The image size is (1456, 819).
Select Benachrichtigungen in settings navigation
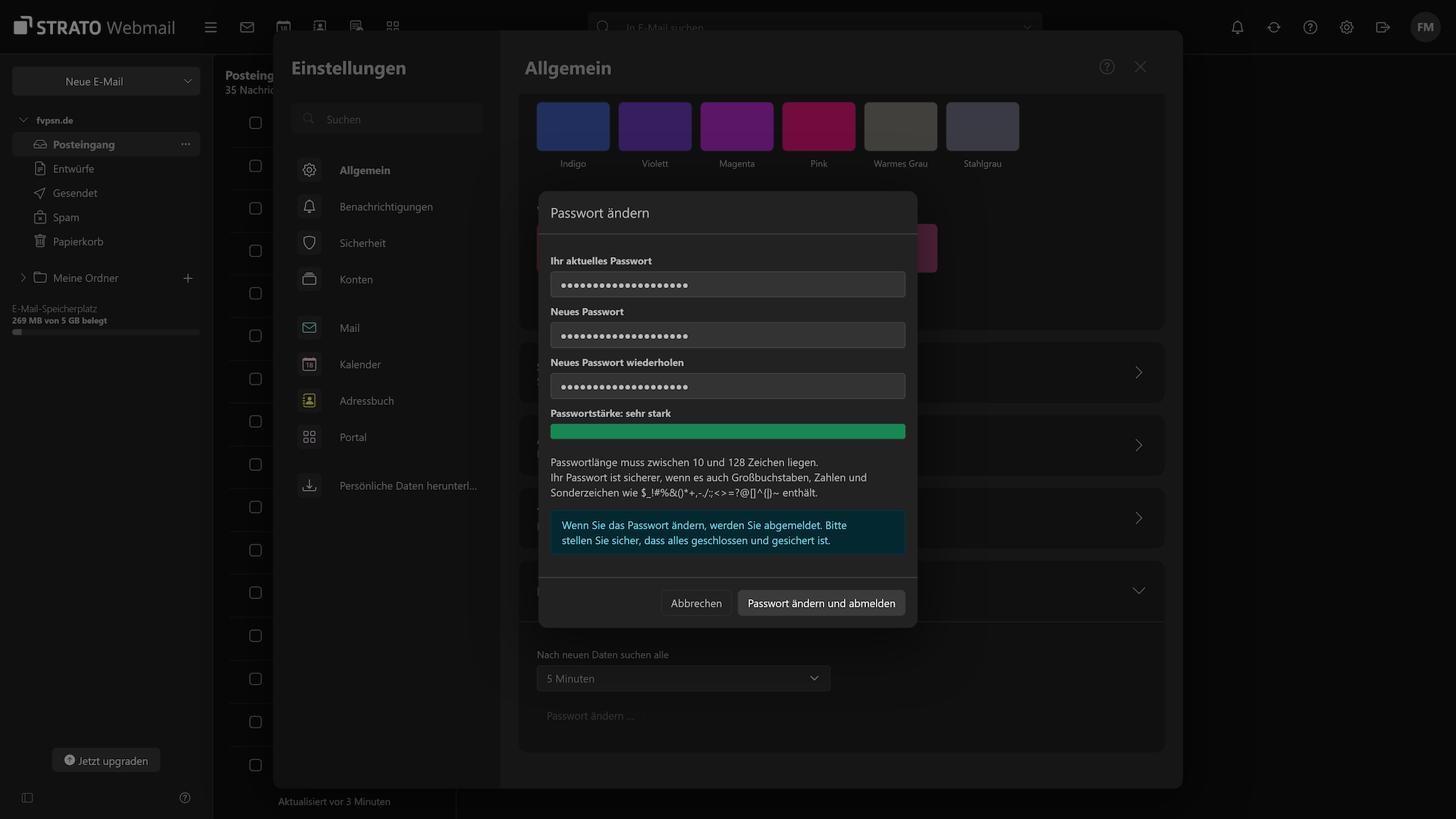pyautogui.click(x=386, y=207)
